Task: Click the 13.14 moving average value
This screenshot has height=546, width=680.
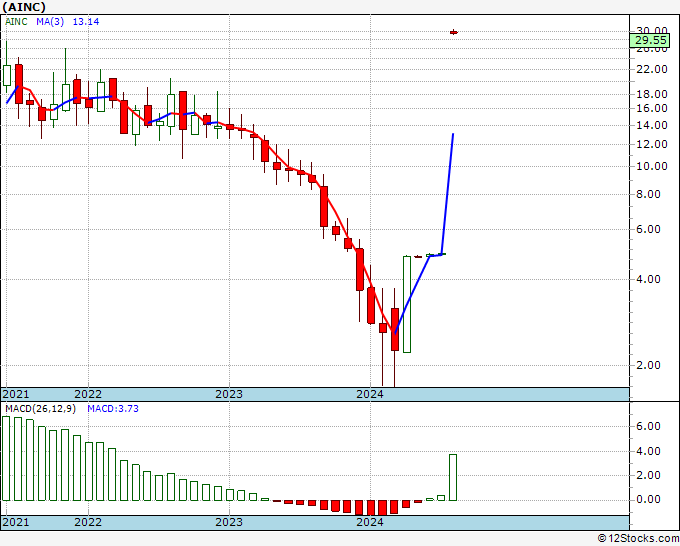Action: pos(85,22)
